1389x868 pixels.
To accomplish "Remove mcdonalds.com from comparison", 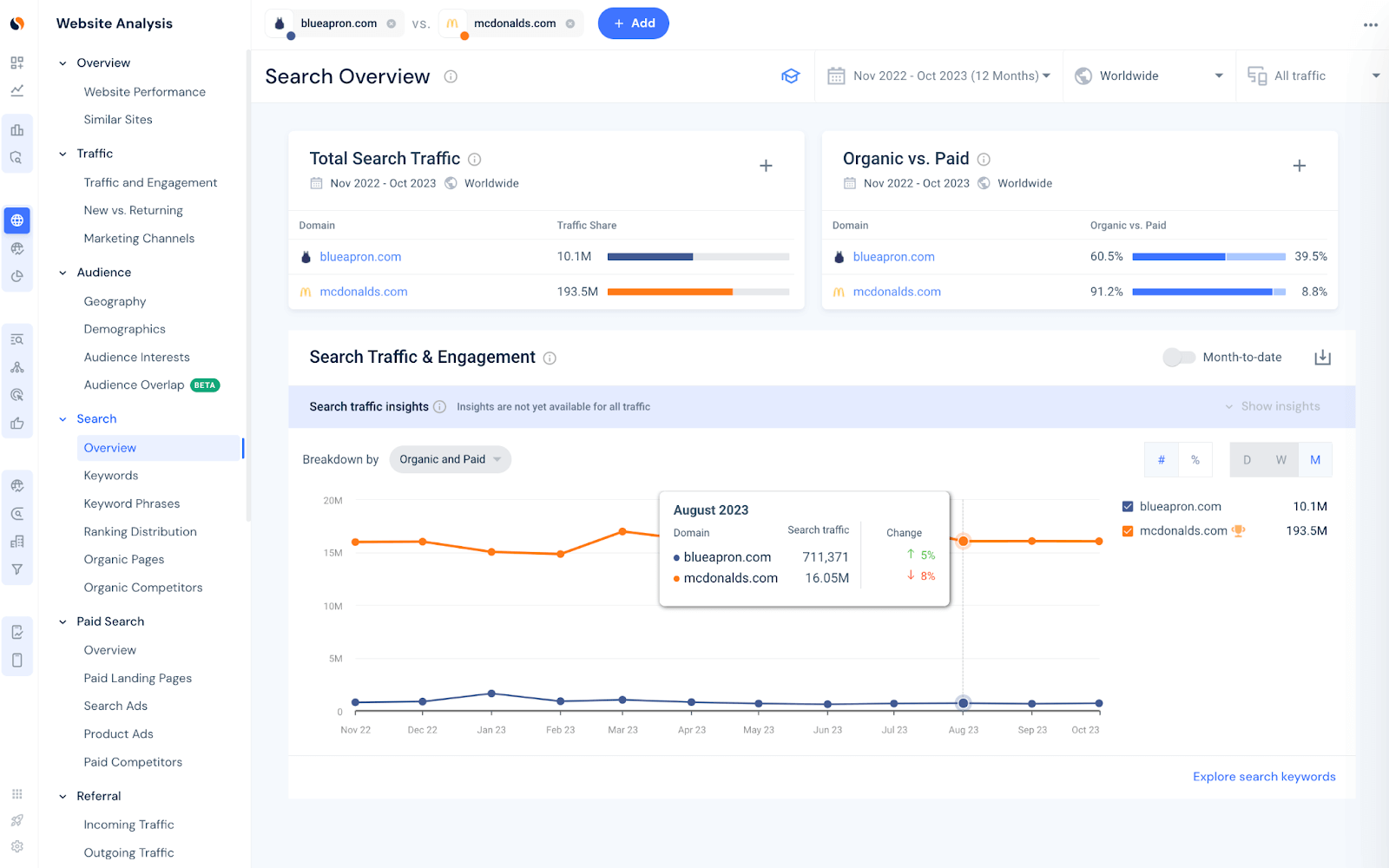I will click(x=570, y=23).
